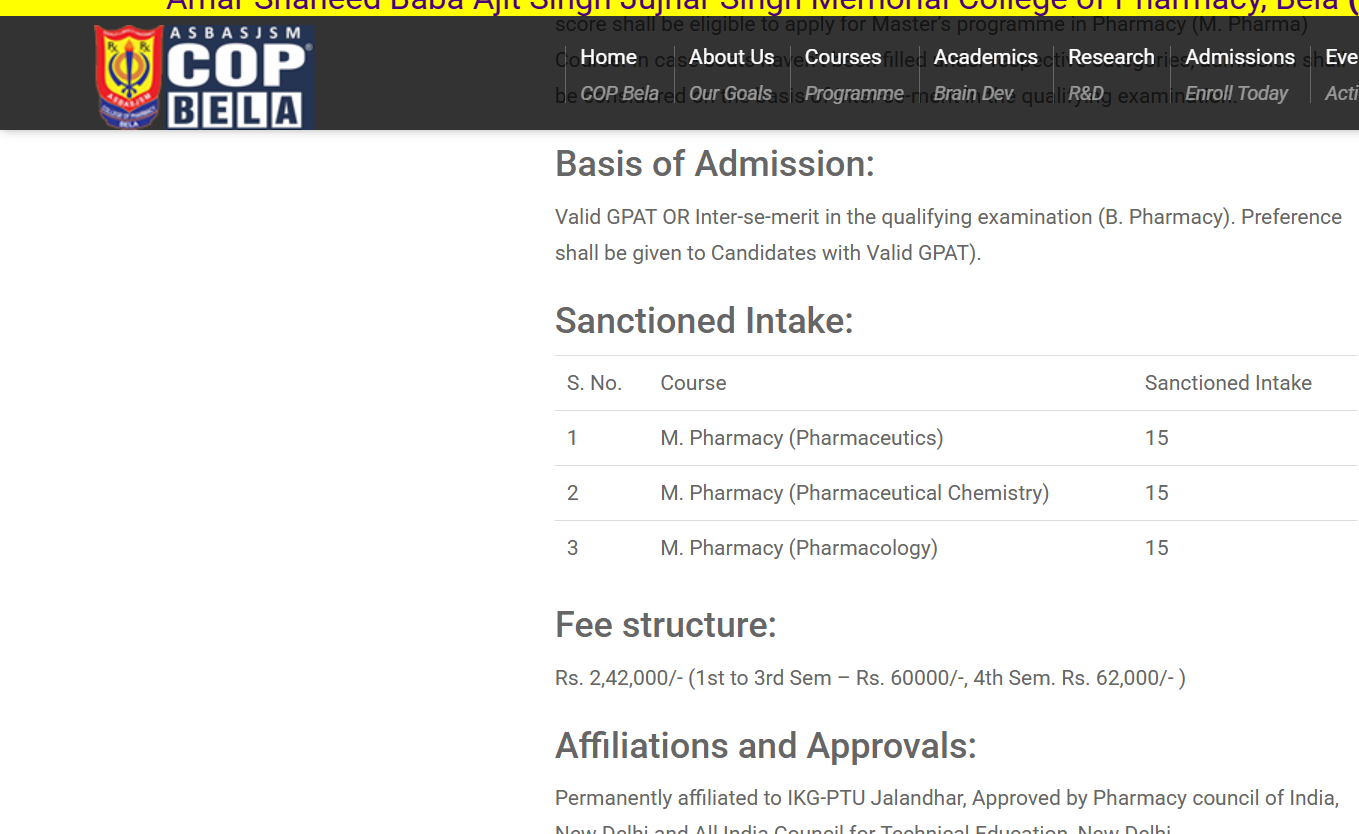Click the 'S. No.' column header
1359x834 pixels.
[x=594, y=383]
